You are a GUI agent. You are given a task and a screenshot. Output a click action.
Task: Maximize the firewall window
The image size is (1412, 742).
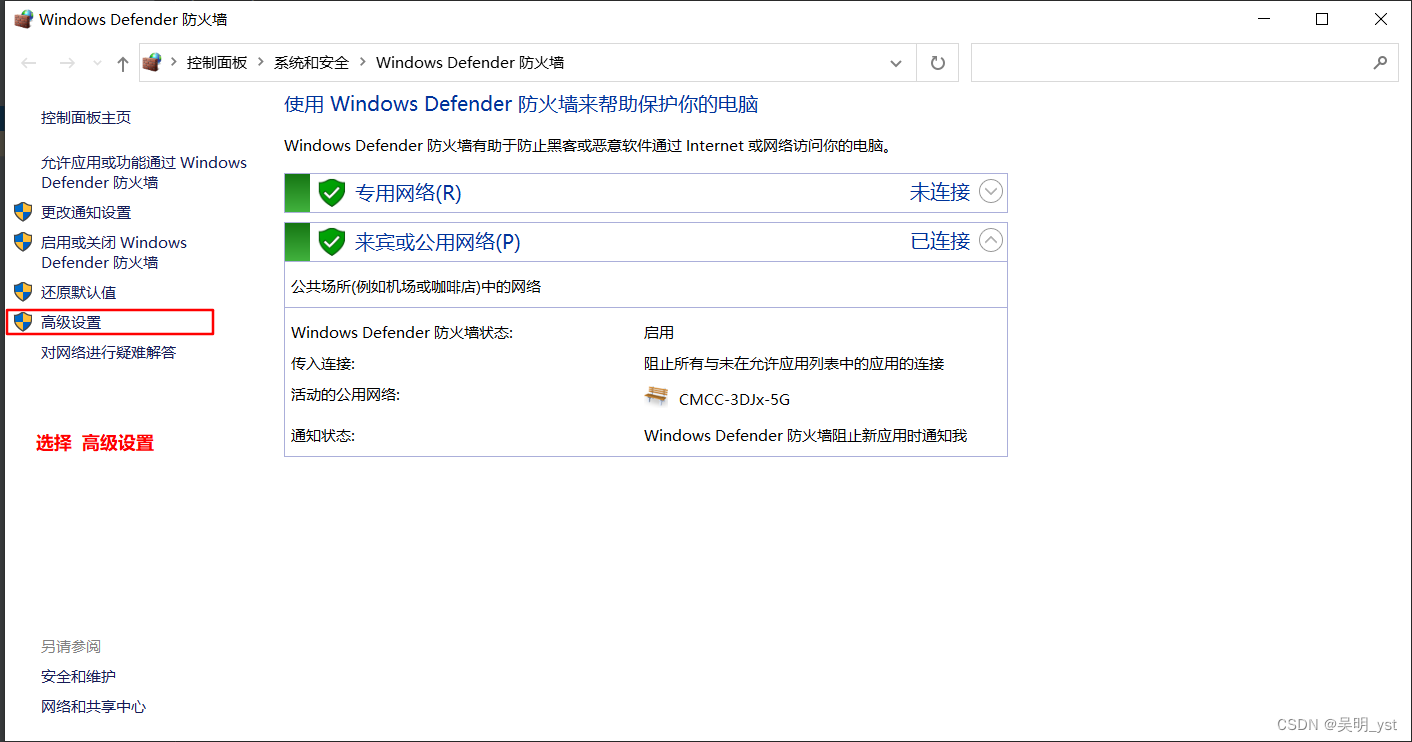click(1322, 19)
